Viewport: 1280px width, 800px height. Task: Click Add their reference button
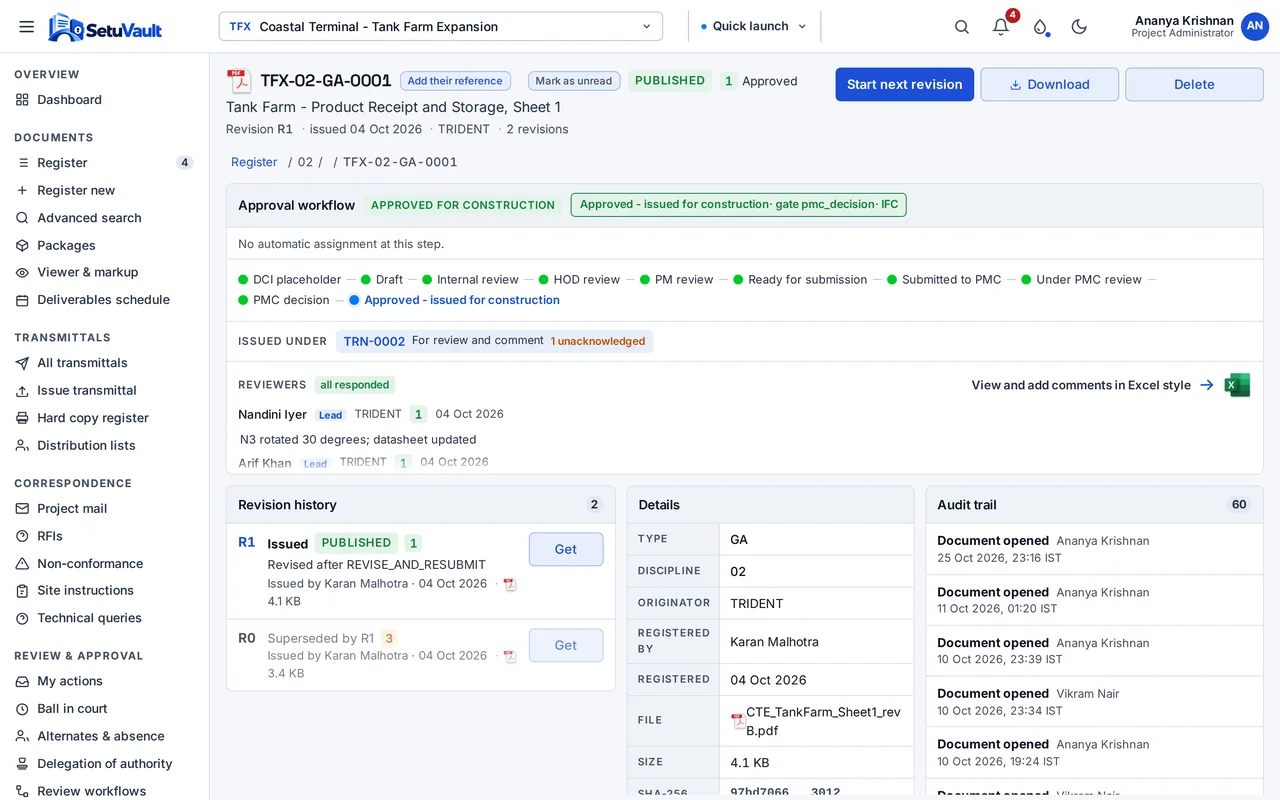point(455,81)
